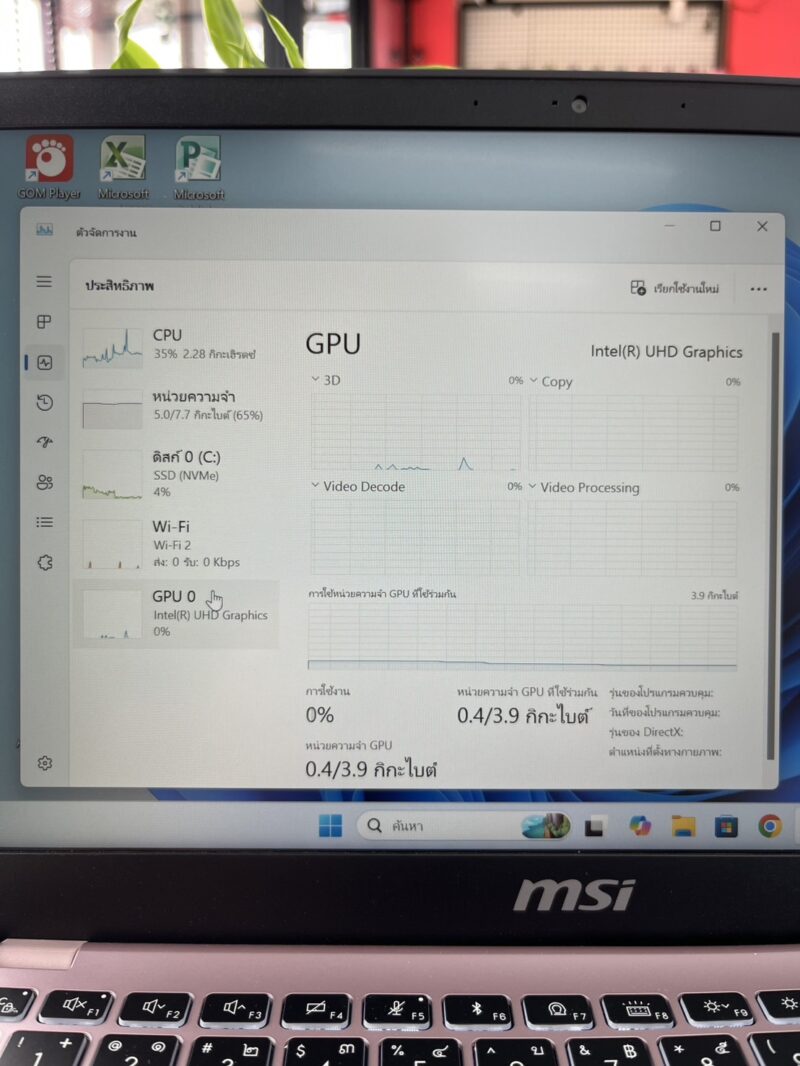Open the Copy engine graph dropdown
Viewport: 800px width, 1066px height.
(534, 381)
